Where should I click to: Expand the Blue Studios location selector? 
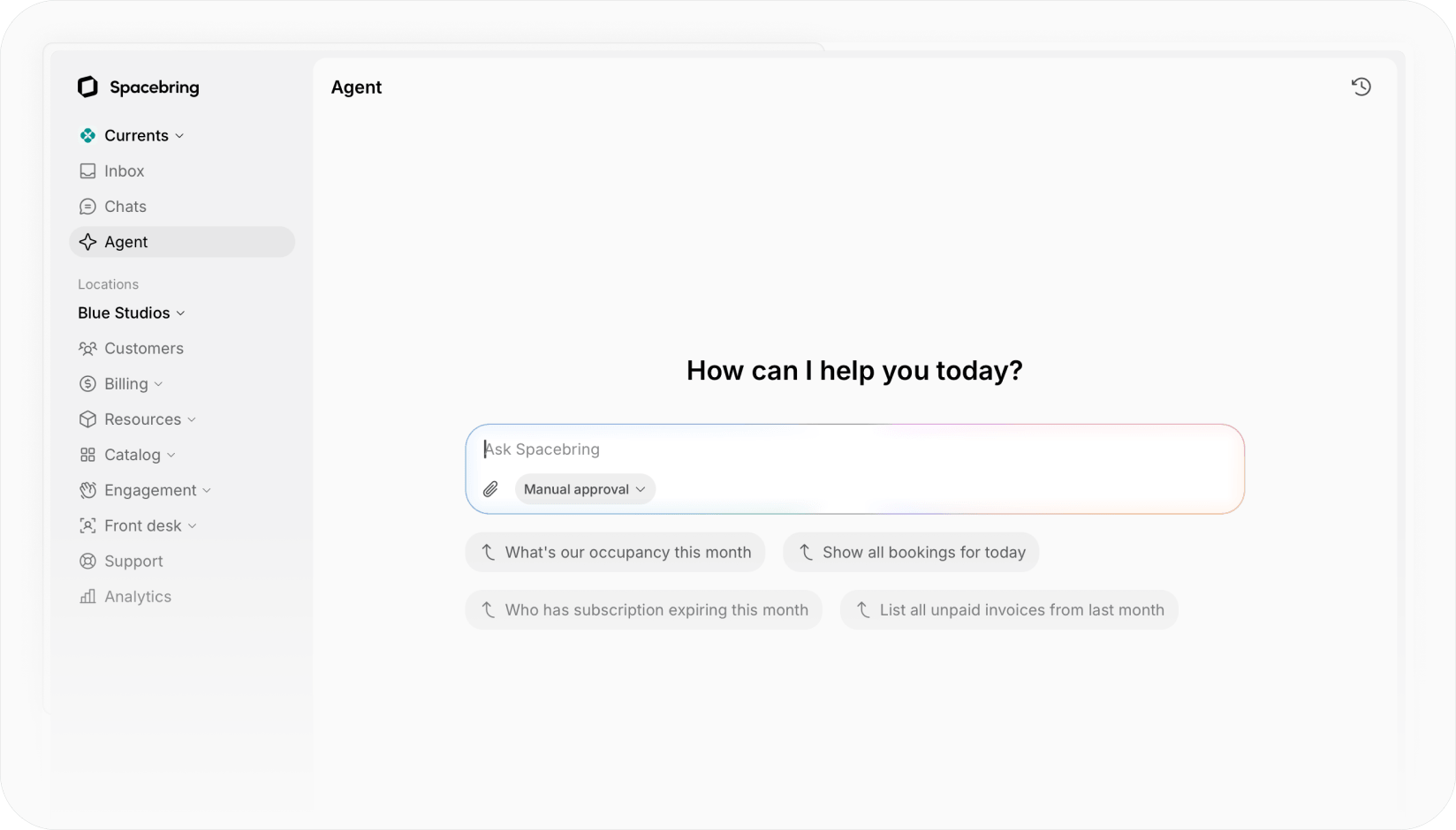point(132,313)
